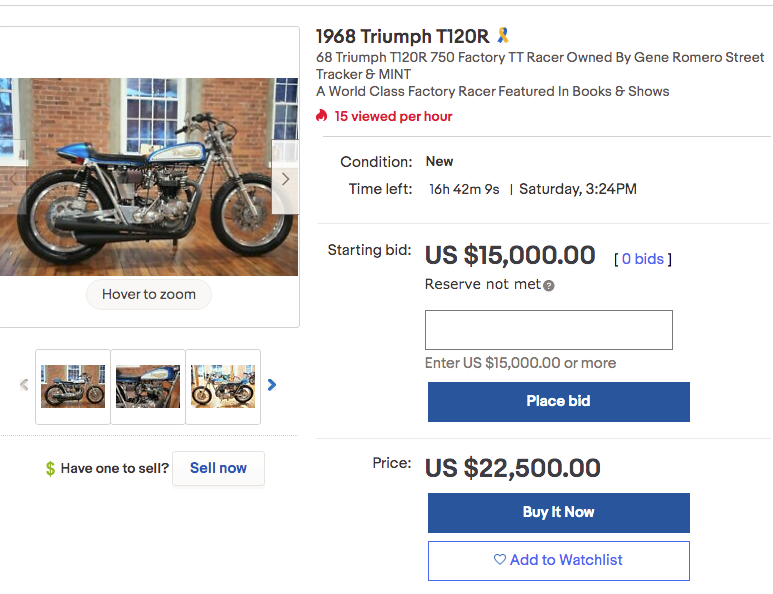Click the Hover to zoom pill

point(148,295)
